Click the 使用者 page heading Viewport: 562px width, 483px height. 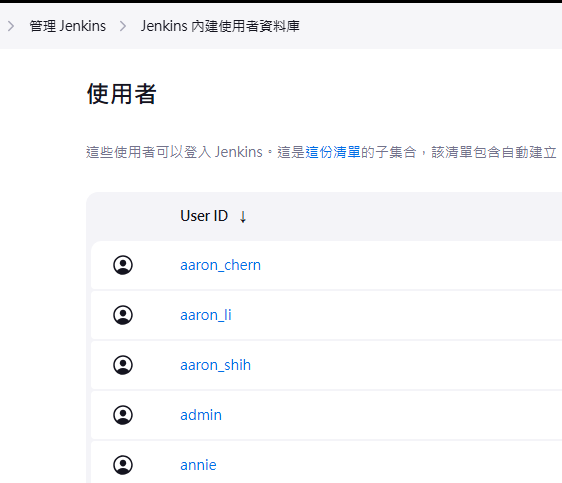point(122,94)
